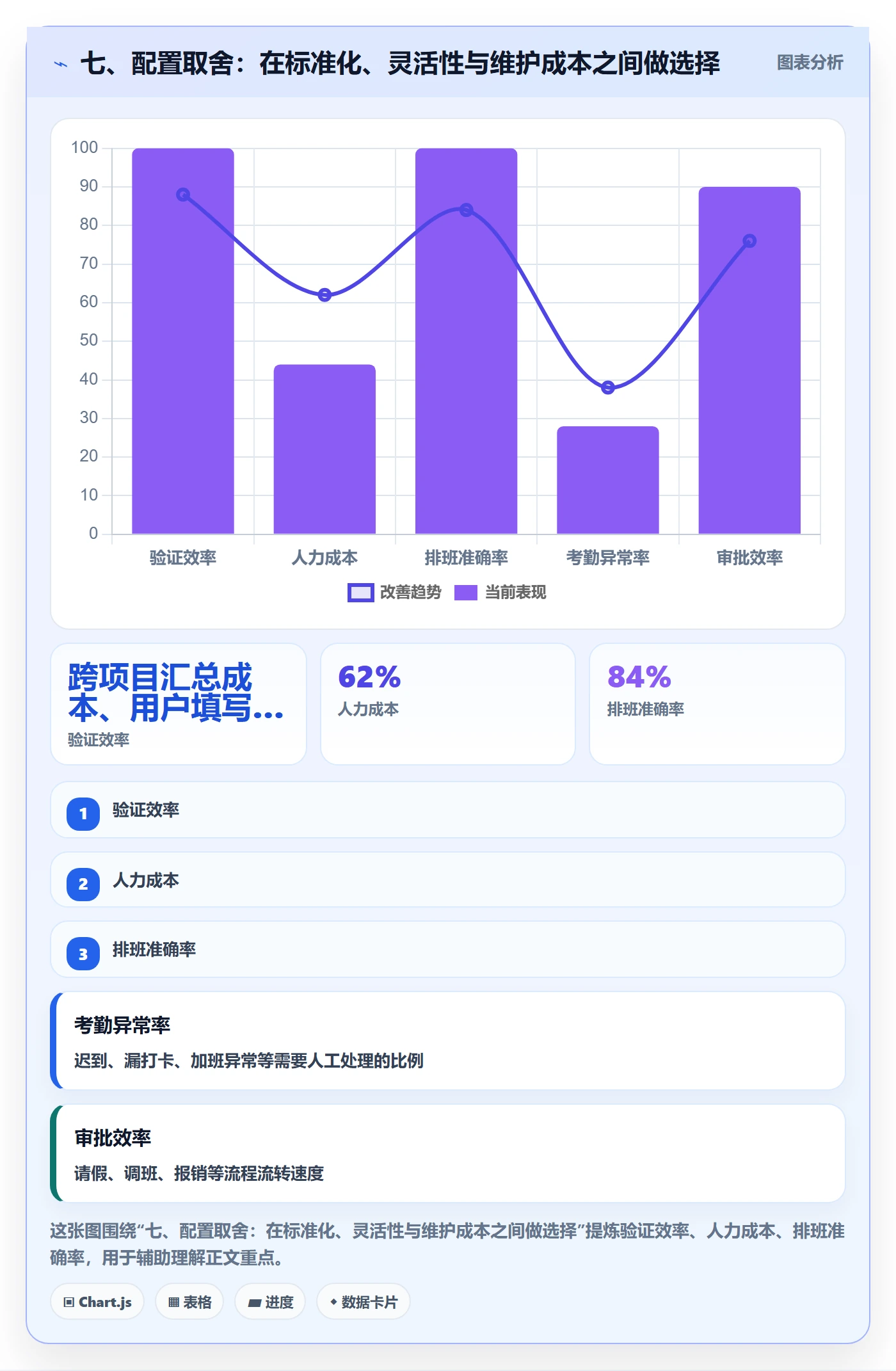Click the 100 y-axis tick label
The width and height of the screenshot is (896, 1371).
[84, 147]
